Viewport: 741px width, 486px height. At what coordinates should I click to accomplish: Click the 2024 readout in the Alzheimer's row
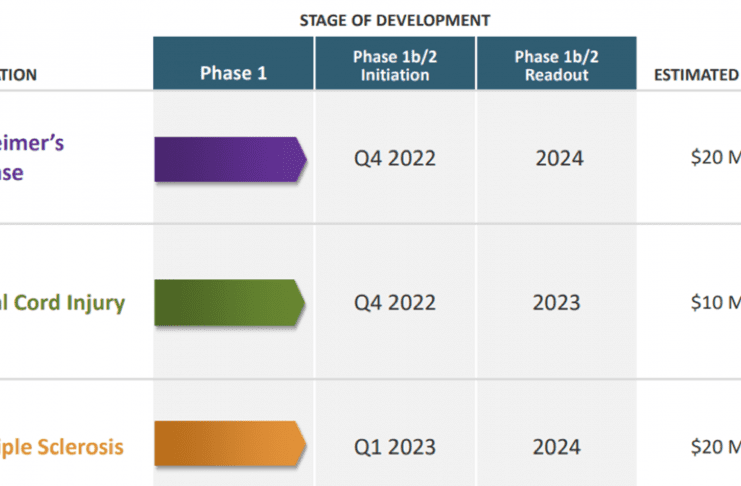558,159
